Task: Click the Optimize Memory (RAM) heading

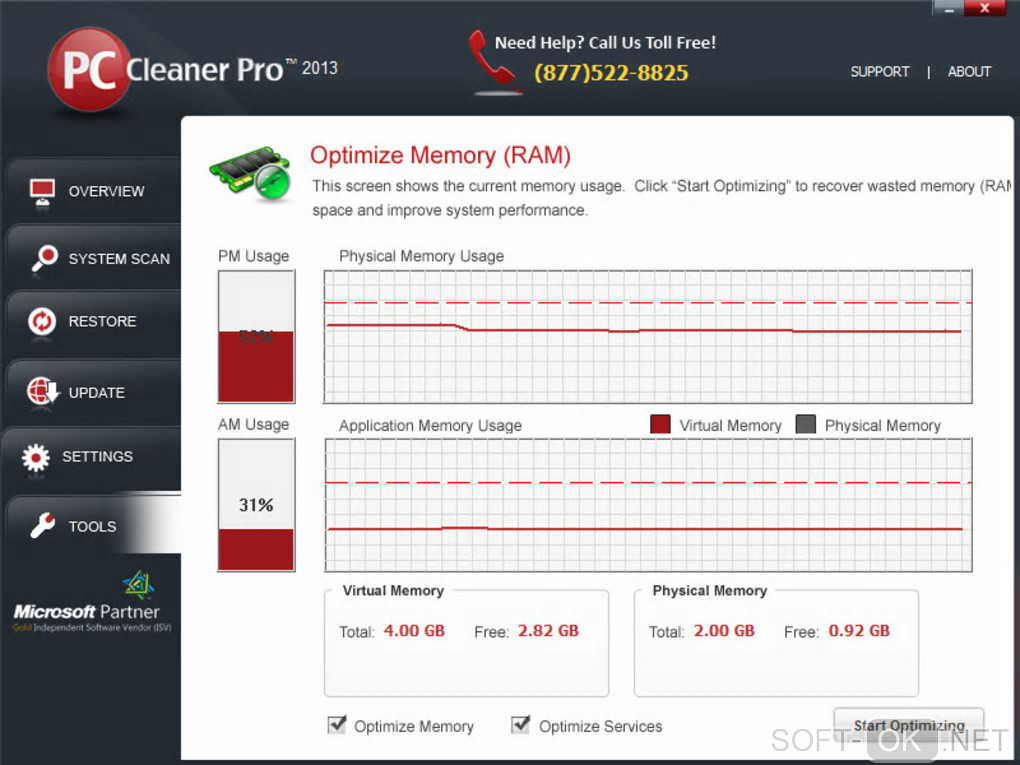Action: [x=440, y=155]
